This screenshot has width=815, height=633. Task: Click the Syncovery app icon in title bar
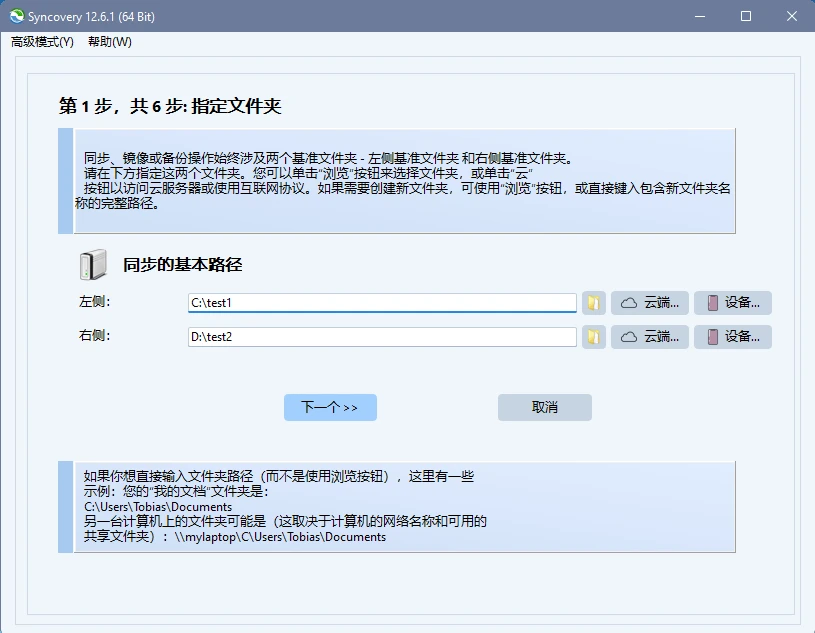pos(17,16)
